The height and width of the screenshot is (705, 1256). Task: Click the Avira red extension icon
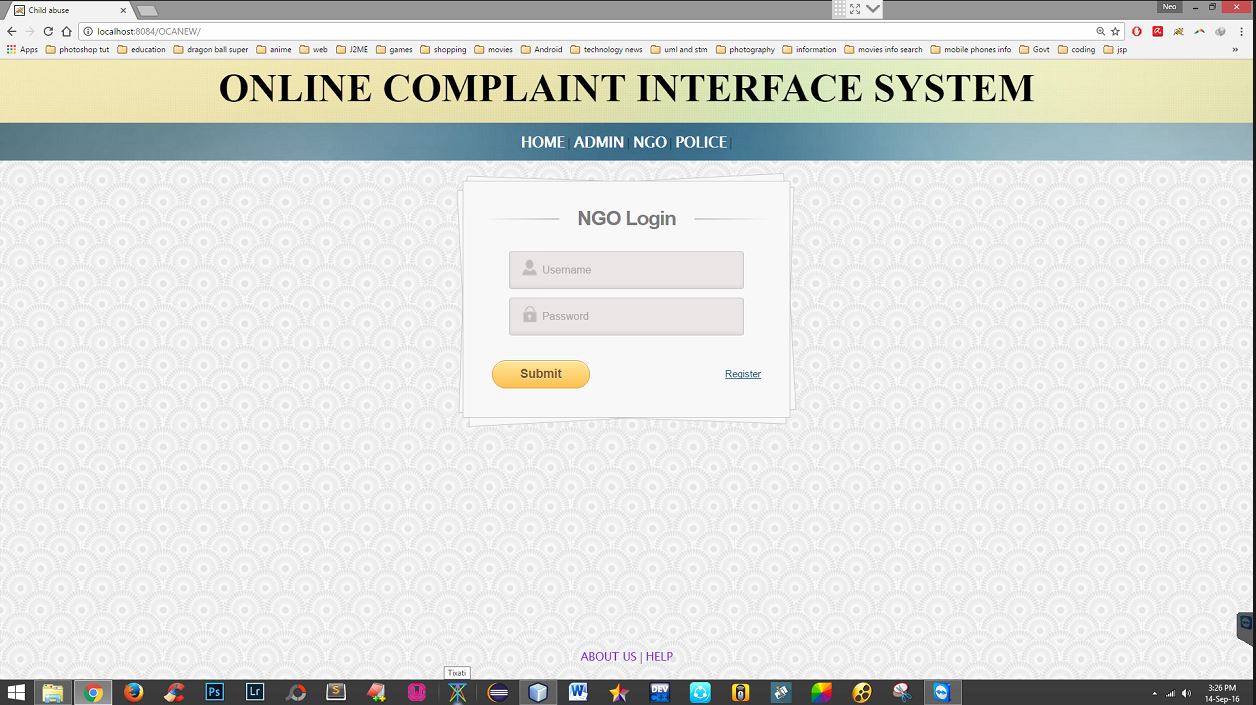coord(1157,32)
